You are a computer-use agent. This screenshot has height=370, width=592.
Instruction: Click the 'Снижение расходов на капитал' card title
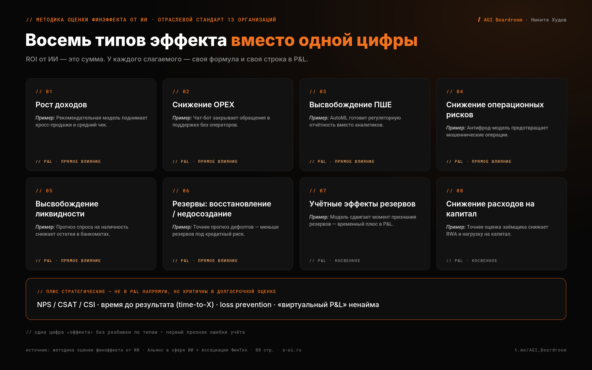[490, 209]
